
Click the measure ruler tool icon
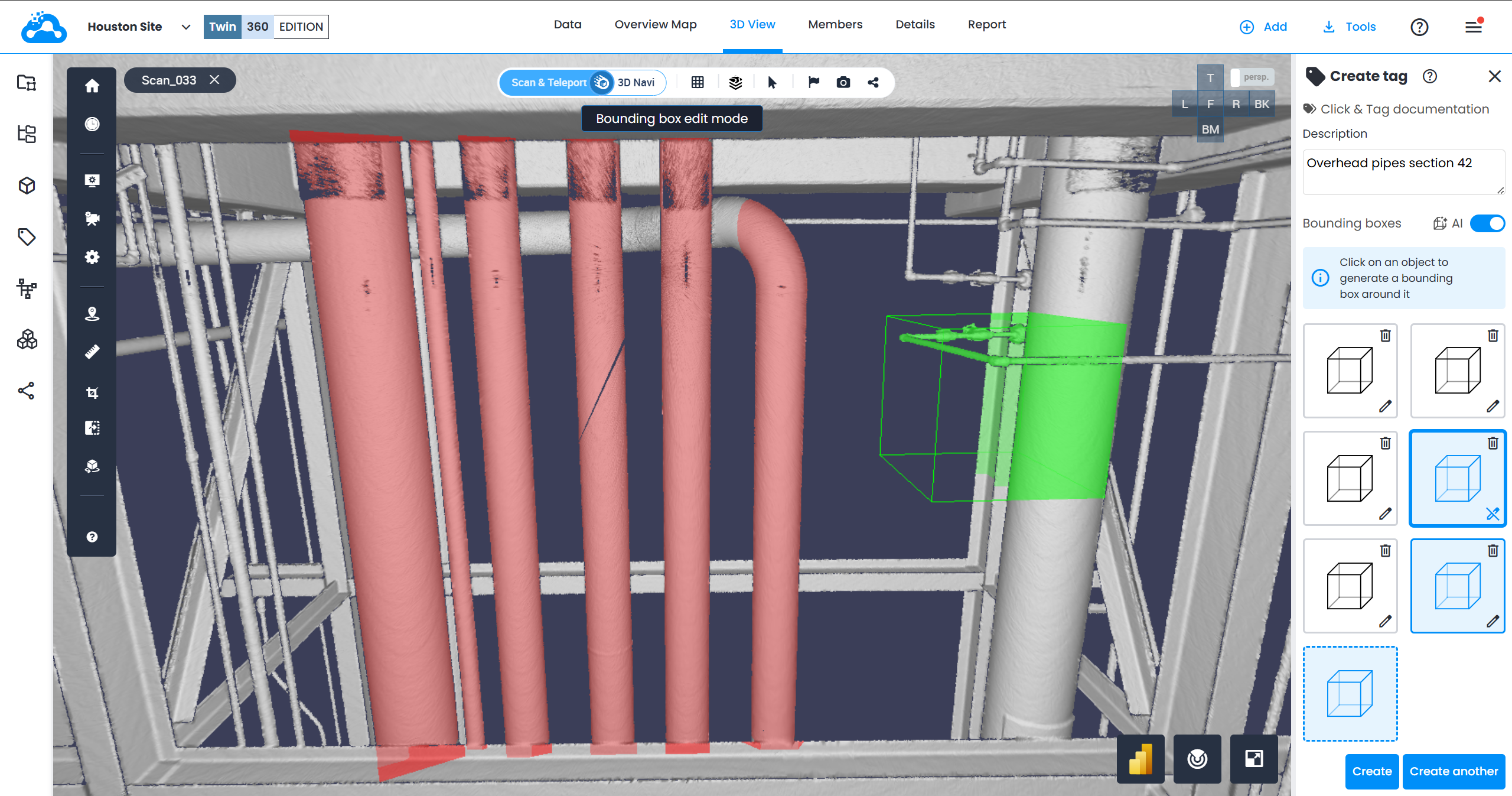tap(92, 352)
